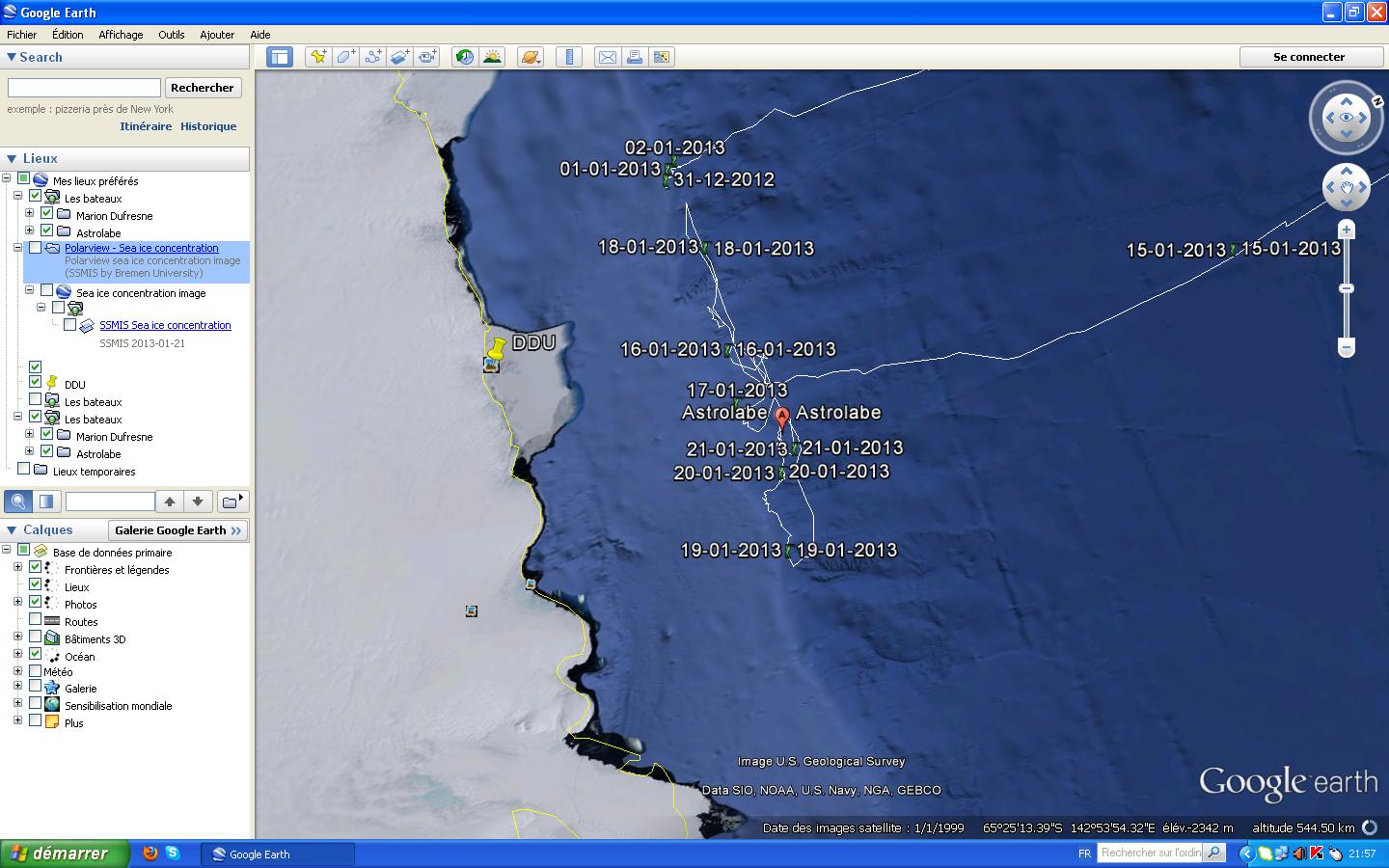
Task: Click the zoom out minus button
Action: click(1347, 346)
